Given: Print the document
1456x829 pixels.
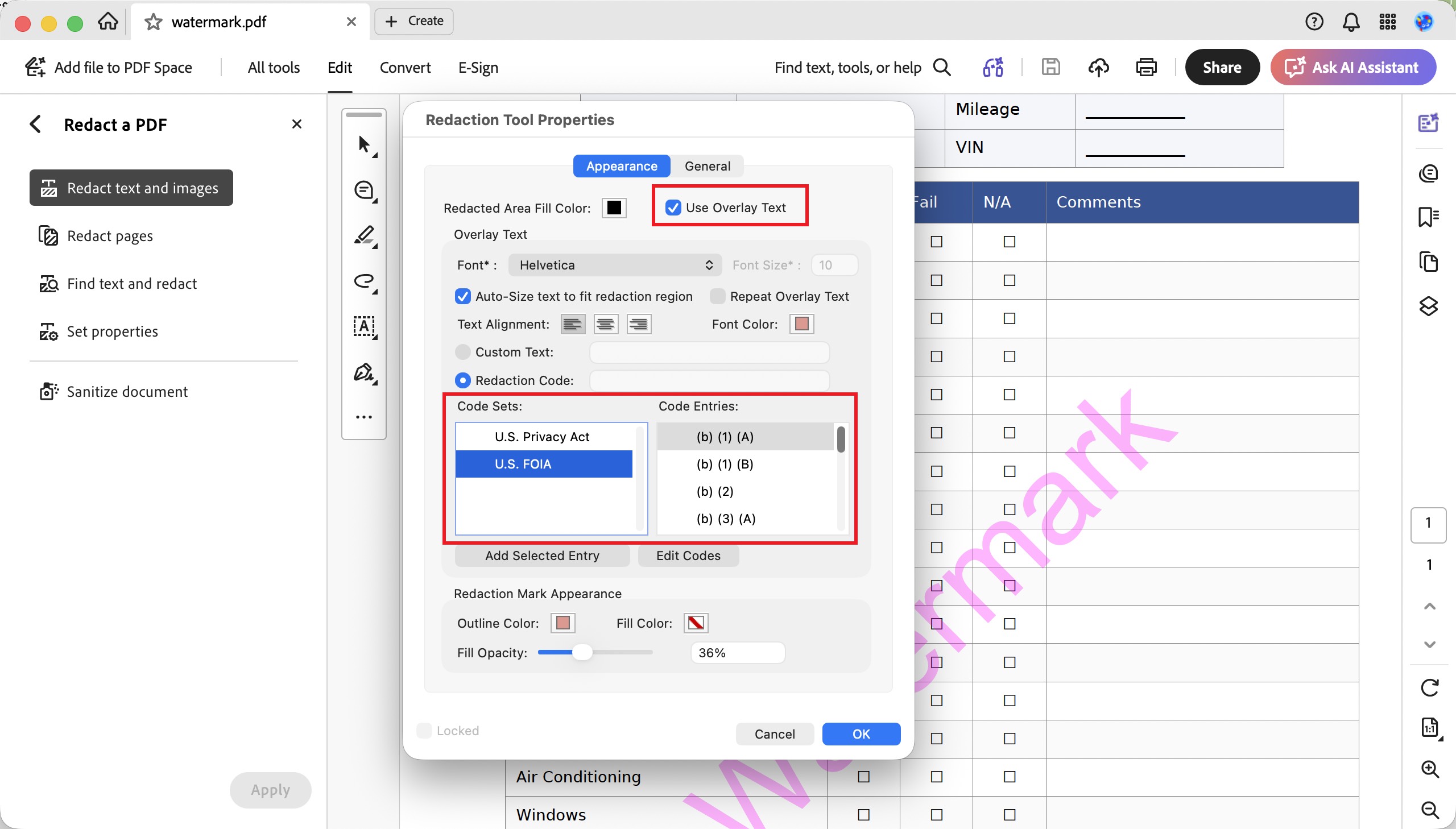Looking at the screenshot, I should [x=1145, y=67].
